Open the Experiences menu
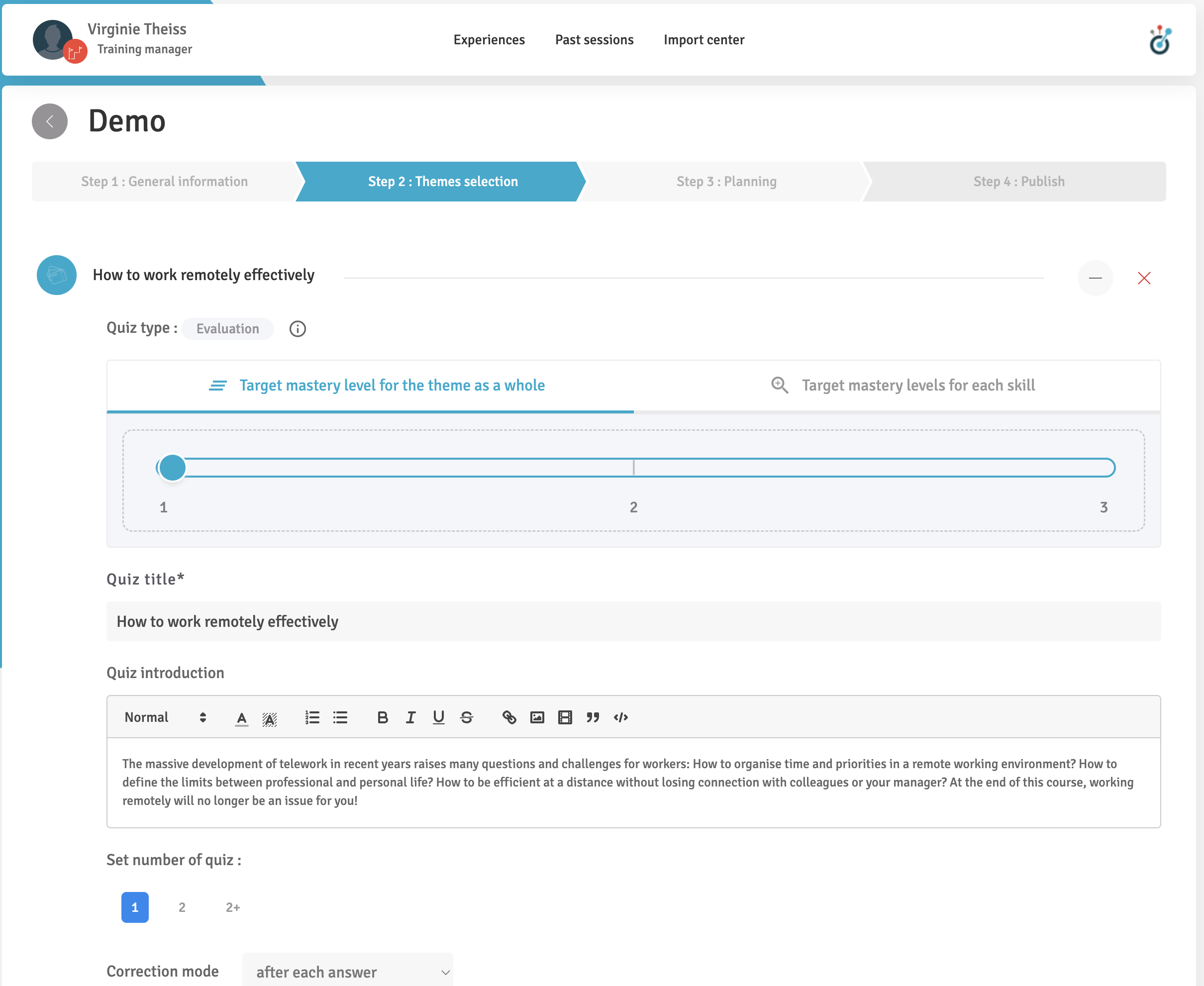This screenshot has height=986, width=1204. [489, 40]
